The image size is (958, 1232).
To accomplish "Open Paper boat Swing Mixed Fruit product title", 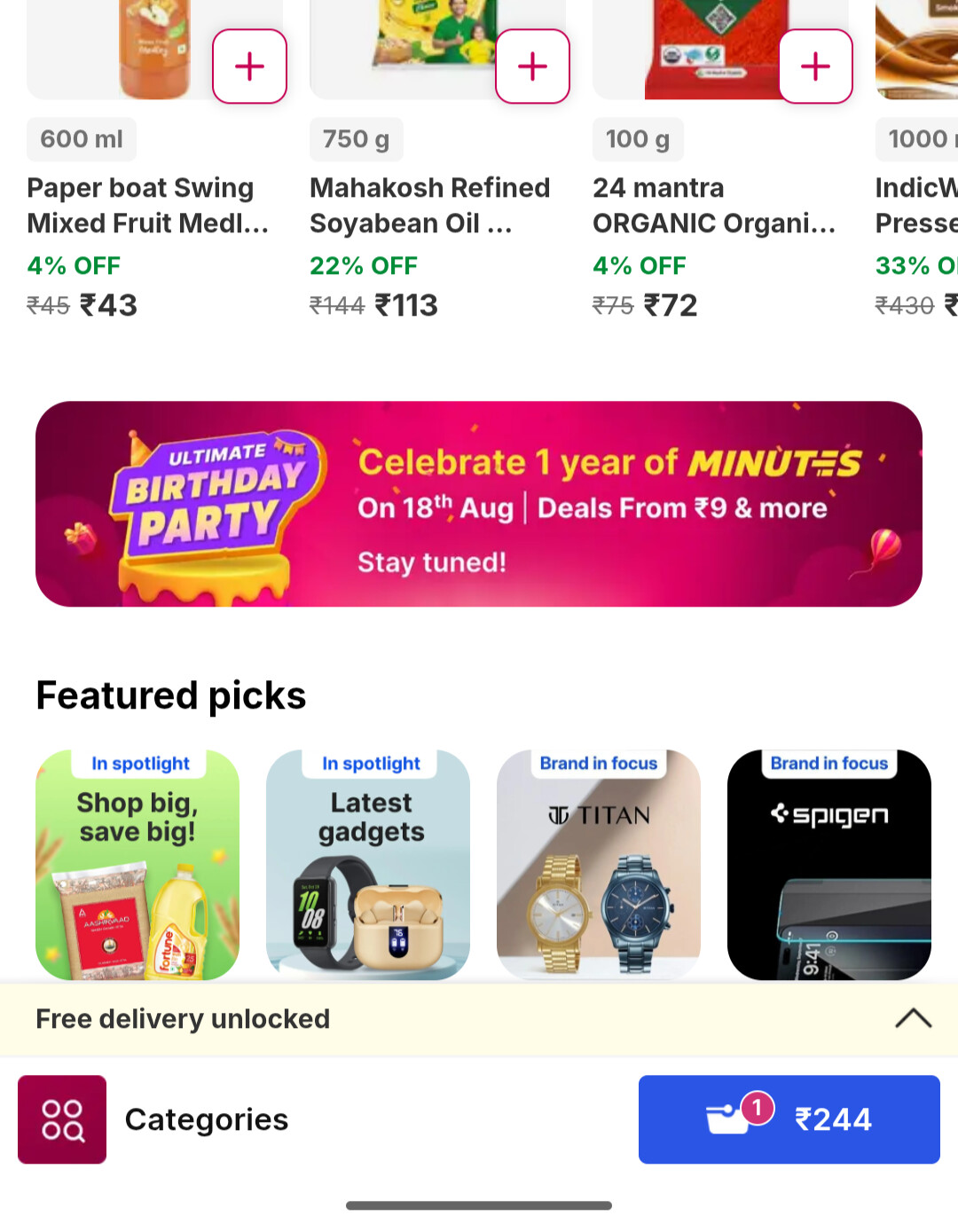I will [148, 205].
